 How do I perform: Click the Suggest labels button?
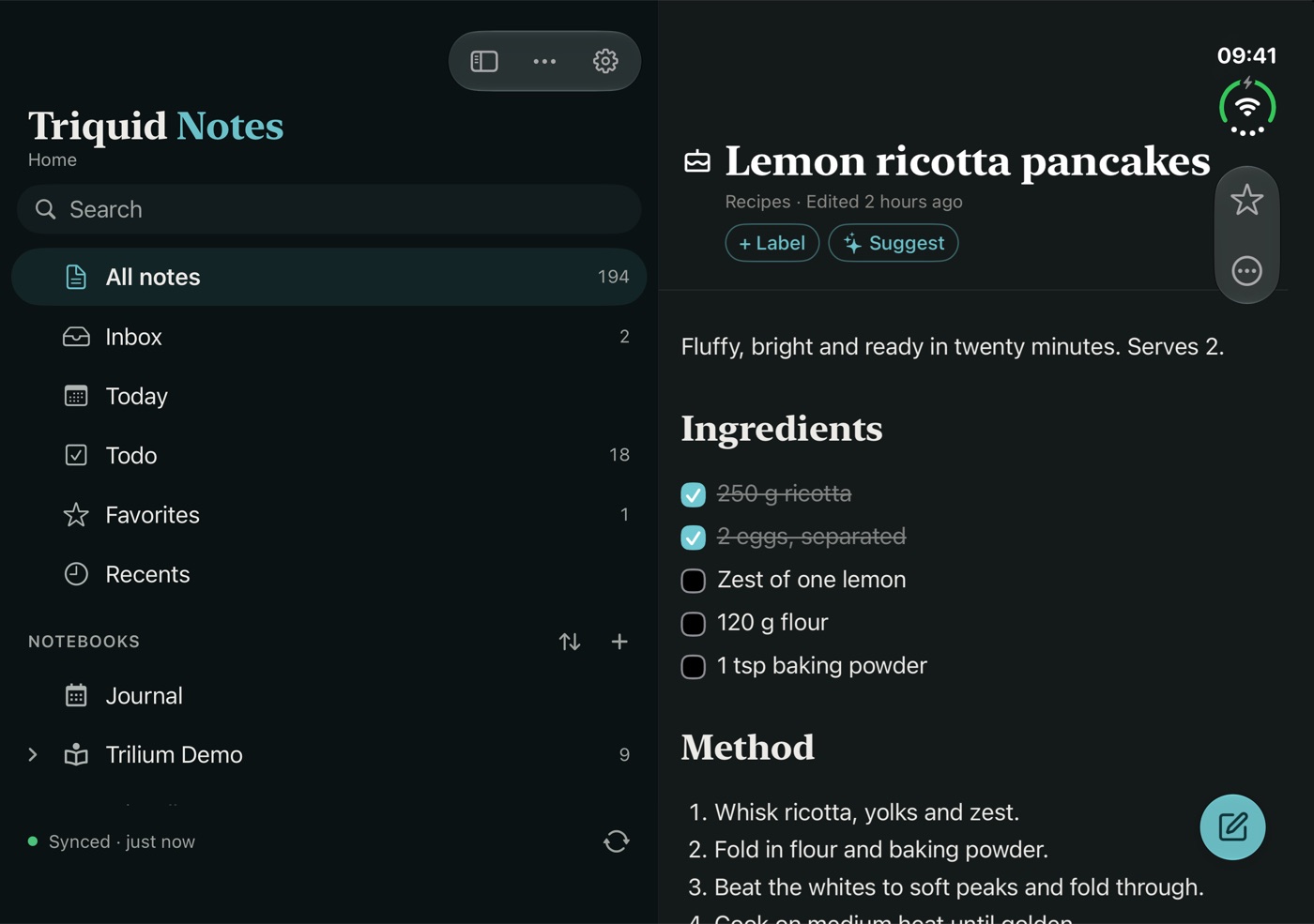pos(894,243)
